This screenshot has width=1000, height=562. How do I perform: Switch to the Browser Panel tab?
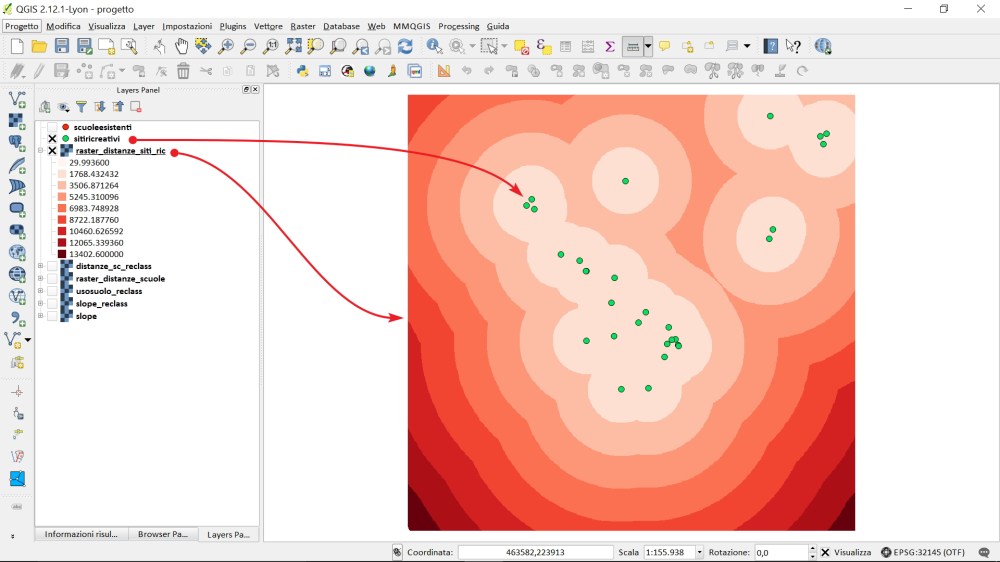click(x=162, y=534)
